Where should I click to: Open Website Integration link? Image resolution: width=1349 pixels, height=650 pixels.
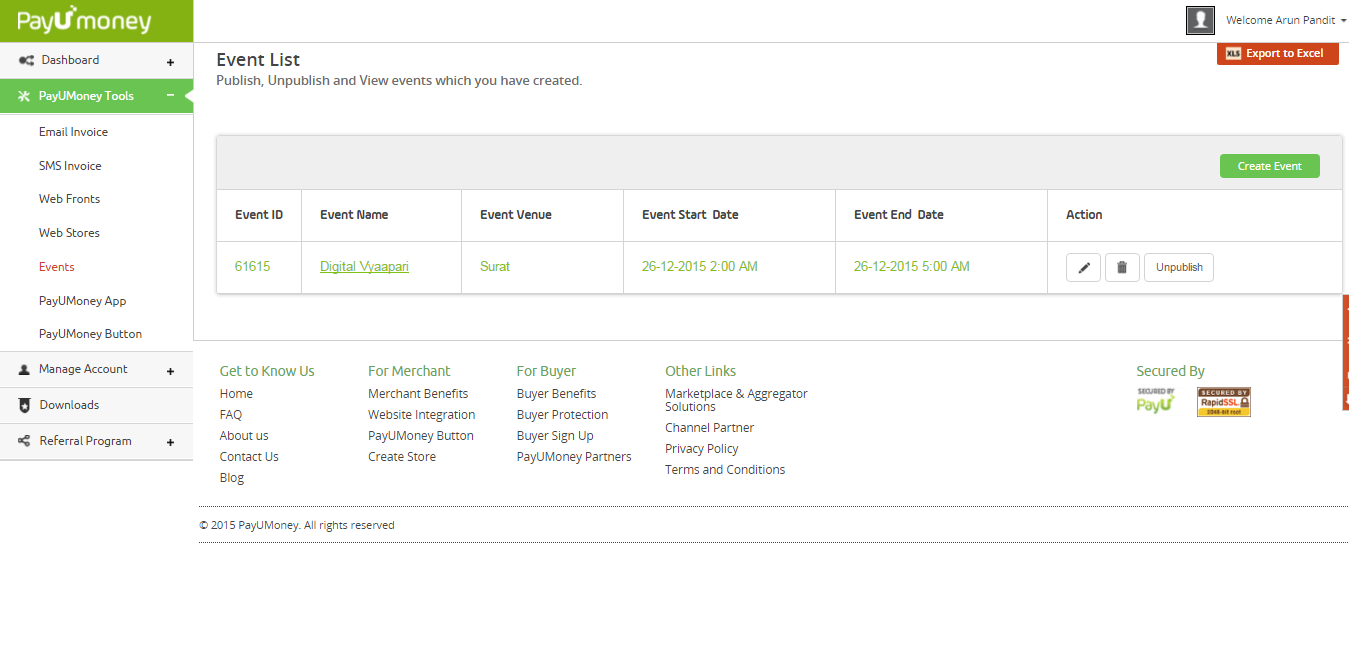(422, 415)
